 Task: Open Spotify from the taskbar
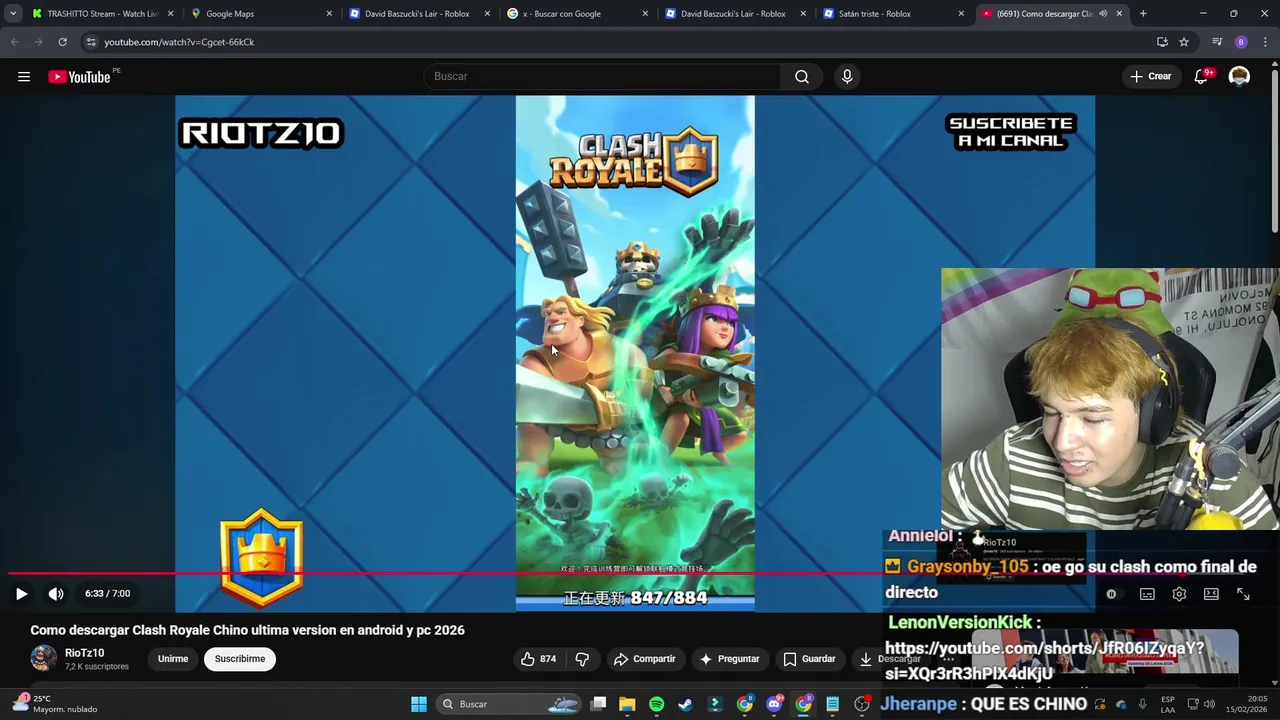(656, 704)
